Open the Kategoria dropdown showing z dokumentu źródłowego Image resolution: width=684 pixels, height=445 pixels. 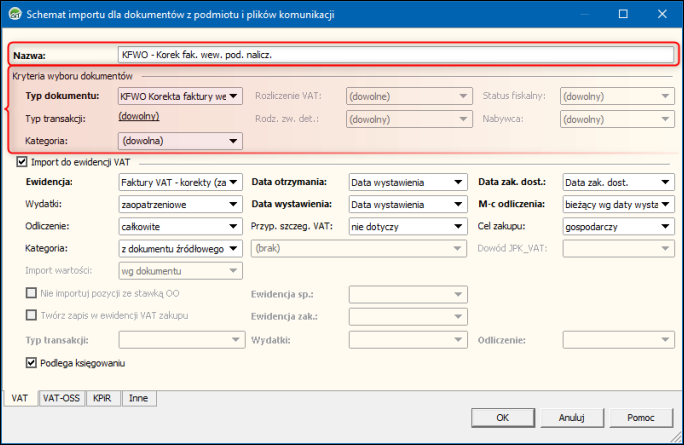click(180, 249)
